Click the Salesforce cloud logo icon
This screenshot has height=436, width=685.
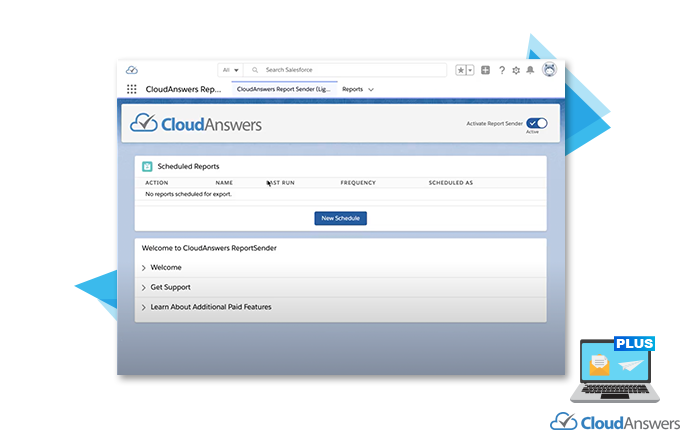tap(131, 70)
